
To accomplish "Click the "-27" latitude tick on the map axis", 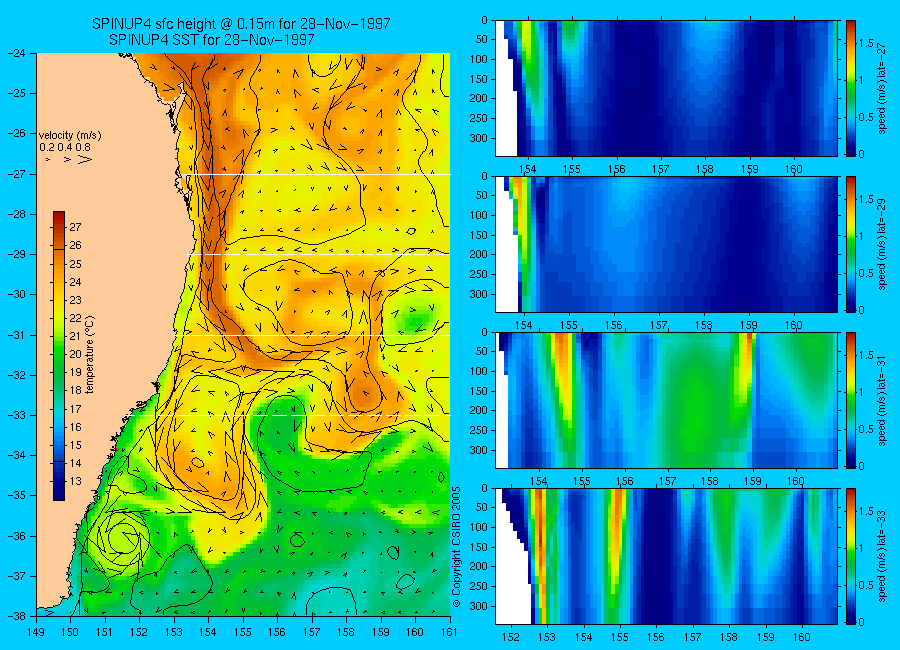I will (17, 173).
